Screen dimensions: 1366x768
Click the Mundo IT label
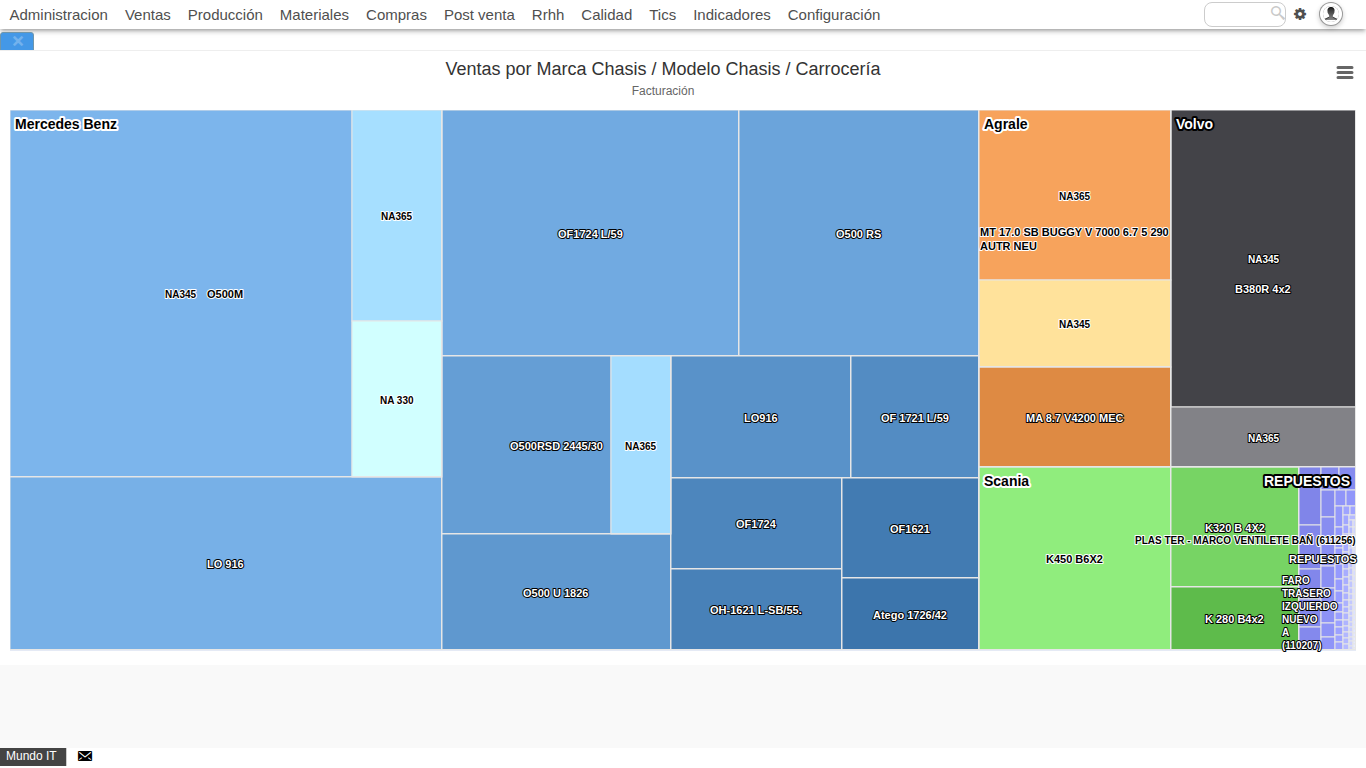pyautogui.click(x=32, y=756)
